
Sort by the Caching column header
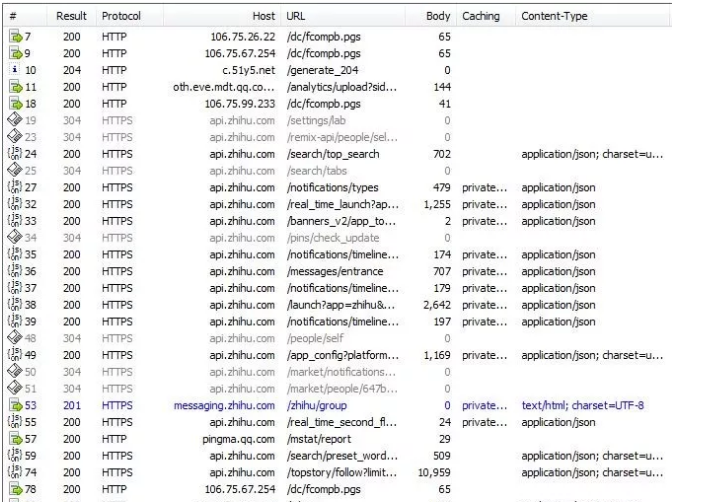(x=486, y=16)
